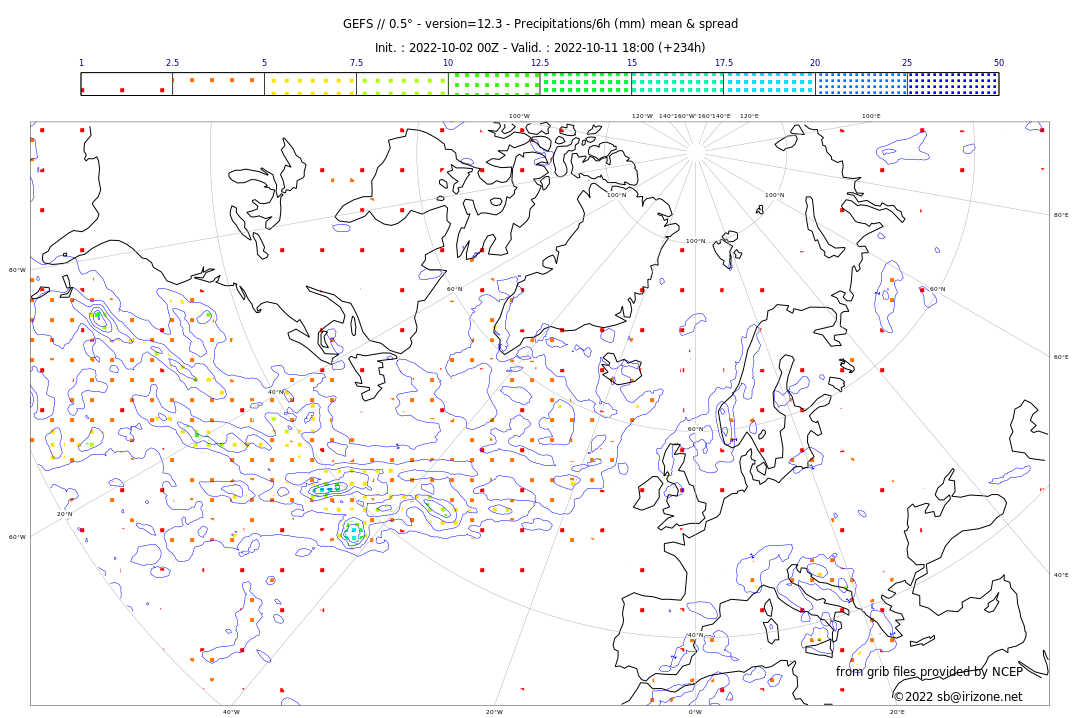The height and width of the screenshot is (718, 1080).
Task: Click the 60°E label on the right edge
Action: (x=1061, y=357)
